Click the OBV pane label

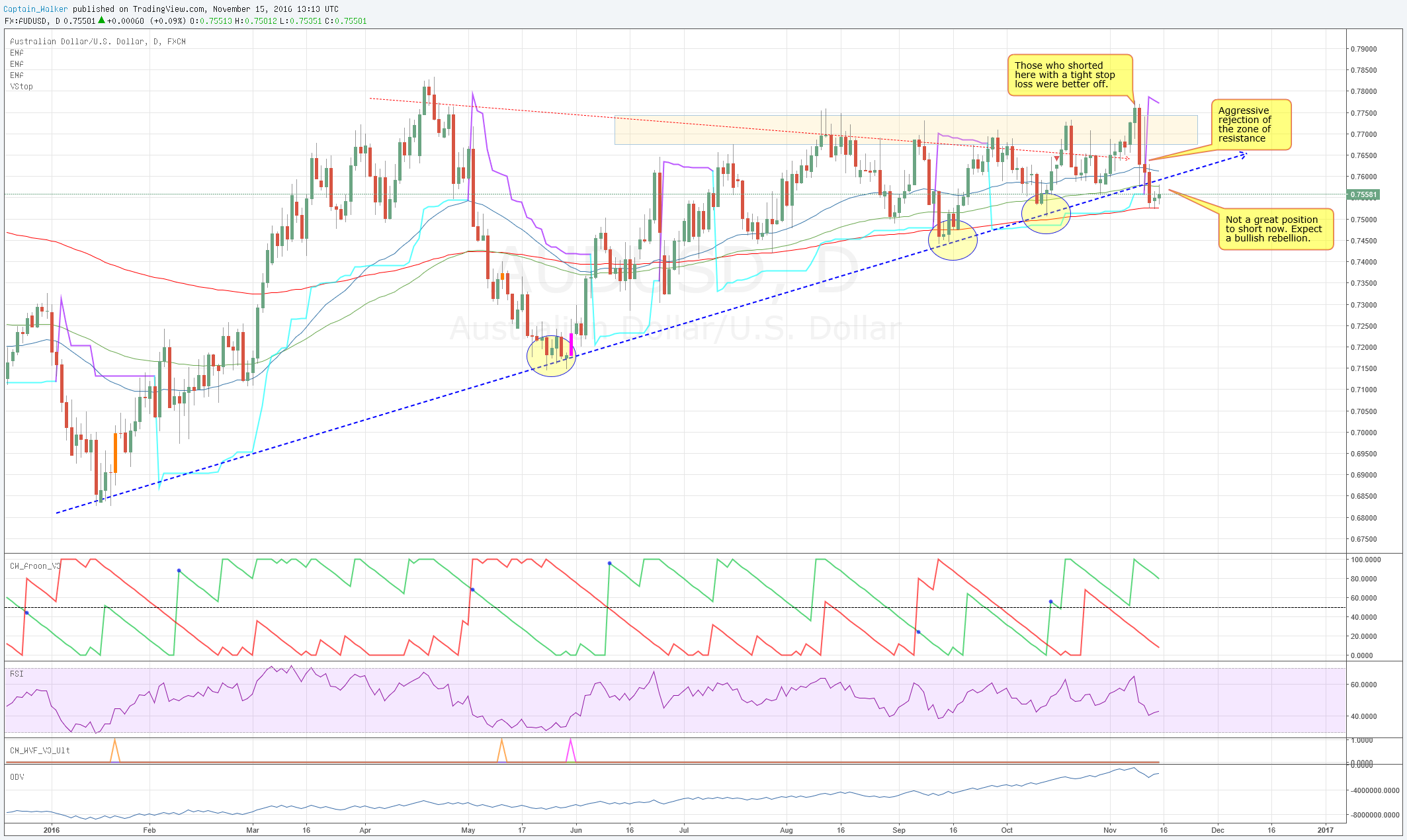[17, 777]
